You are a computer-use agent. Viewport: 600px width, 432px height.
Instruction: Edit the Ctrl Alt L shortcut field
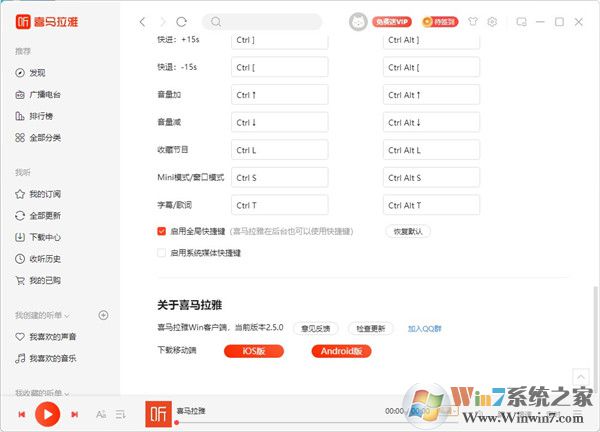[431, 150]
